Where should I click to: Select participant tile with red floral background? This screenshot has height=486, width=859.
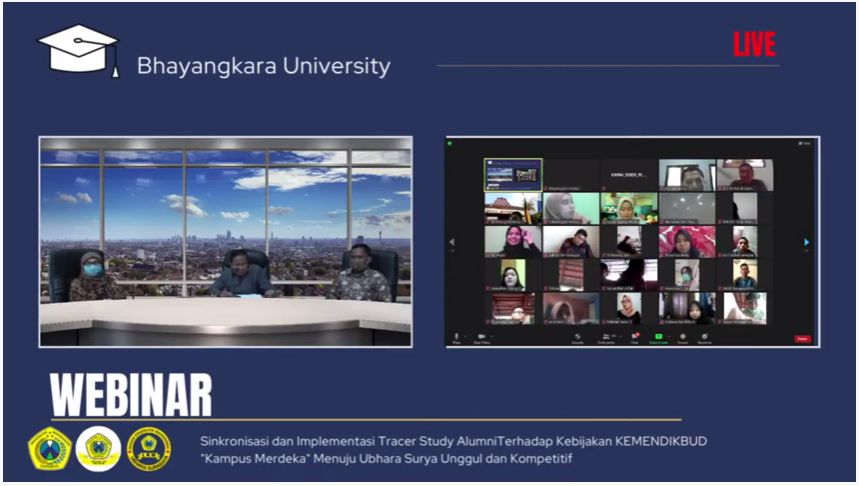click(687, 242)
